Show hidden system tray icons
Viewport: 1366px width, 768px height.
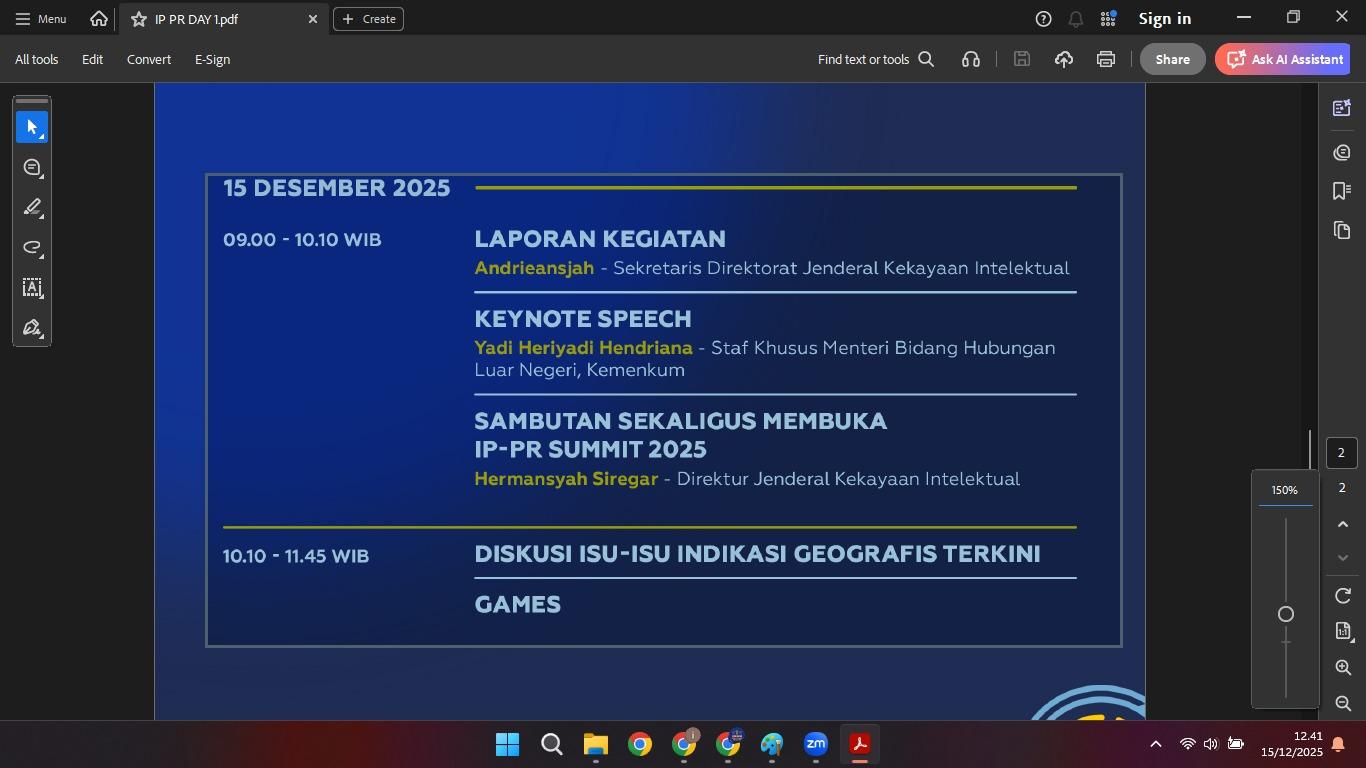1155,744
